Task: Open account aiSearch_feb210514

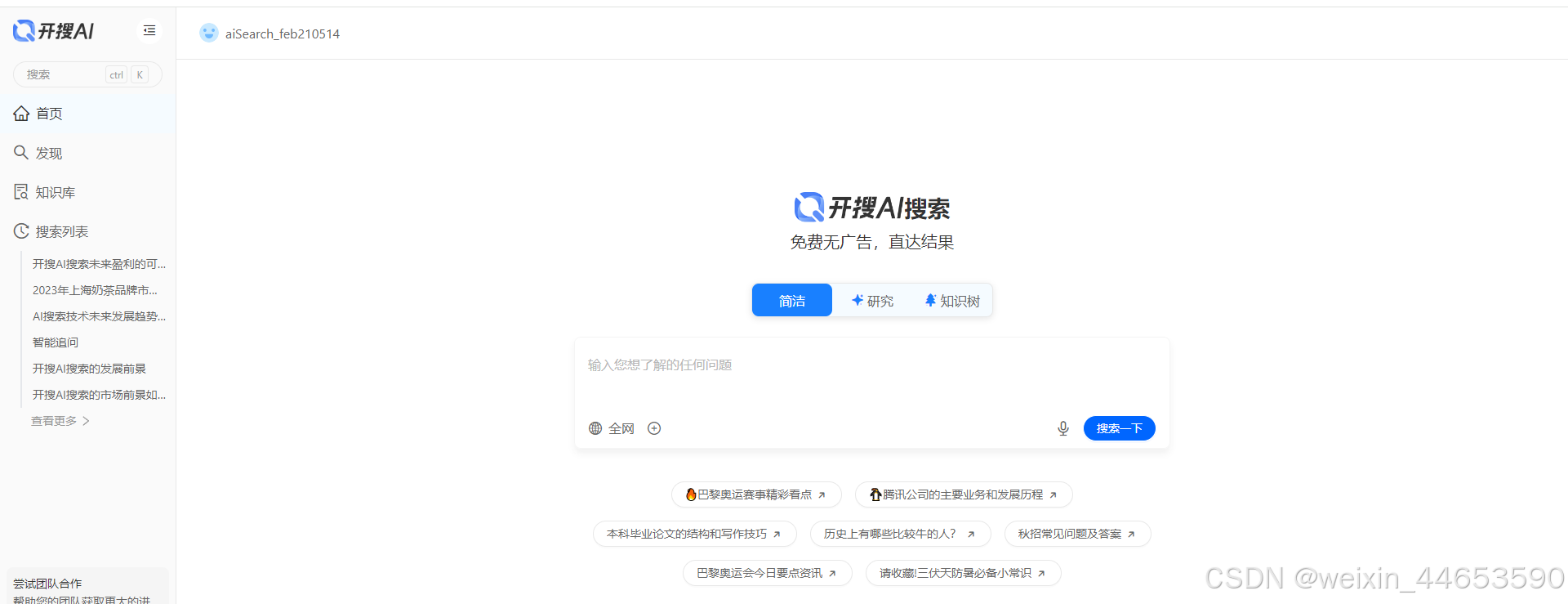Action: point(283,34)
